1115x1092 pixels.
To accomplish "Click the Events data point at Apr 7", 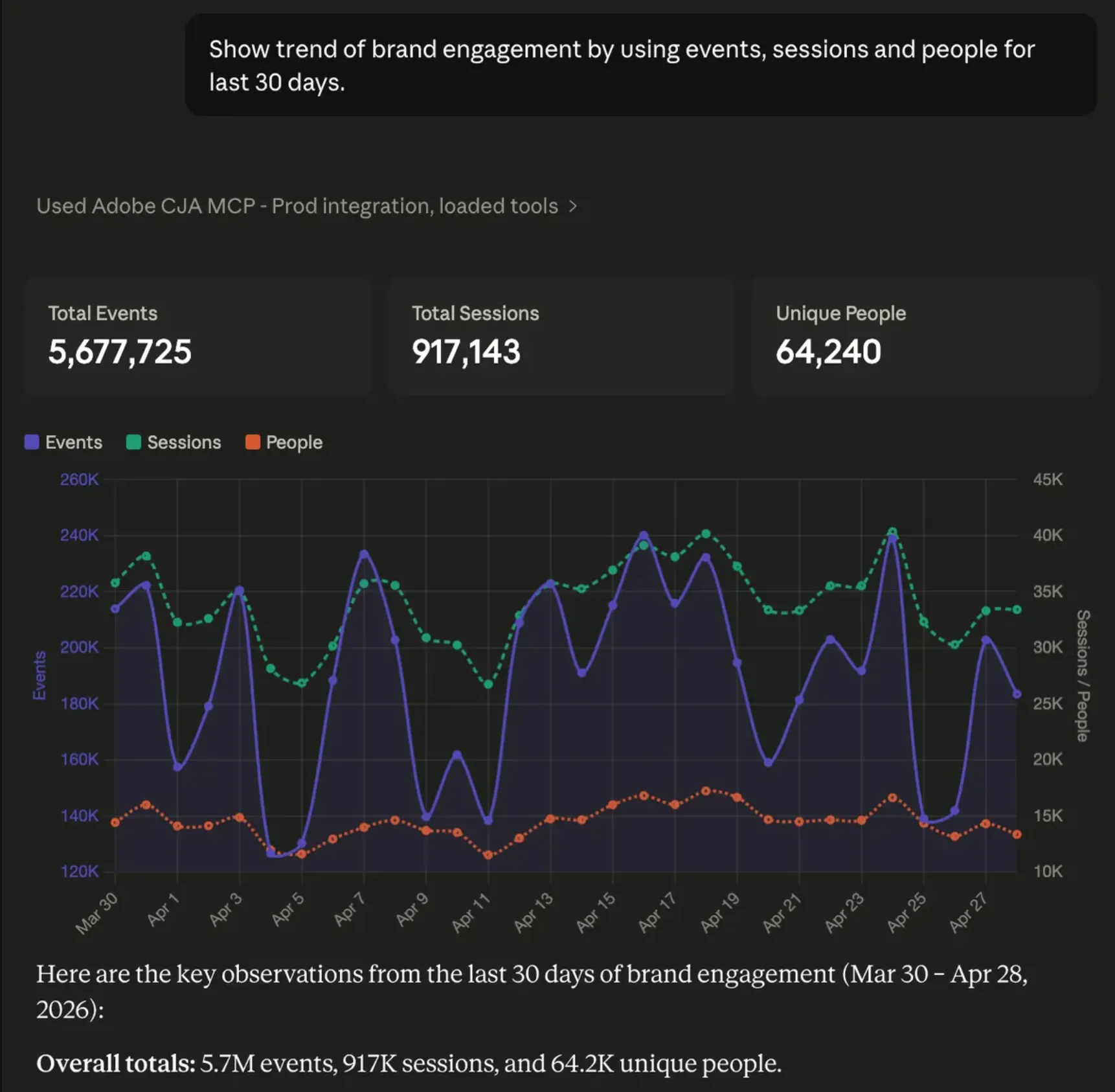I will (364, 554).
